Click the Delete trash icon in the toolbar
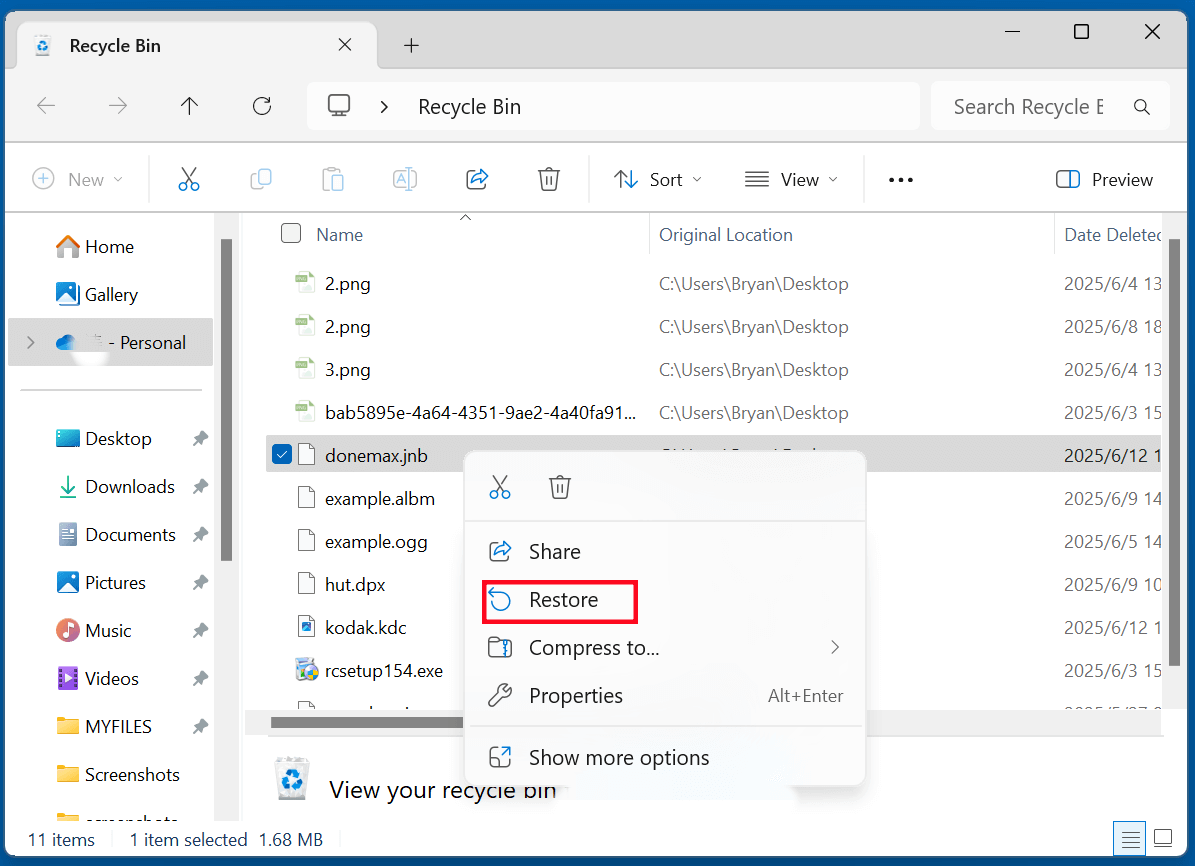Viewport: 1195px width, 866px height. [x=548, y=179]
